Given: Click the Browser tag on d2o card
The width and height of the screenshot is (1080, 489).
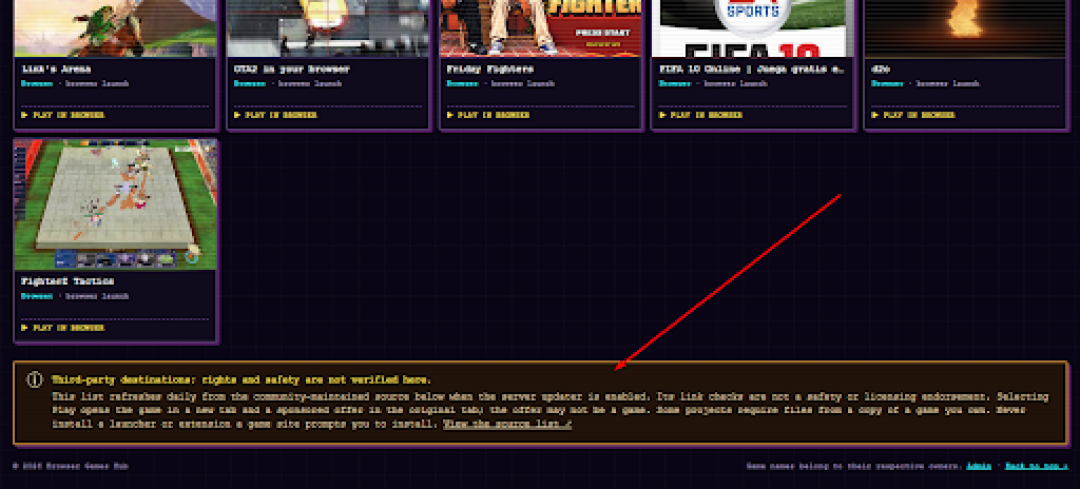Looking at the screenshot, I should click(x=887, y=84).
